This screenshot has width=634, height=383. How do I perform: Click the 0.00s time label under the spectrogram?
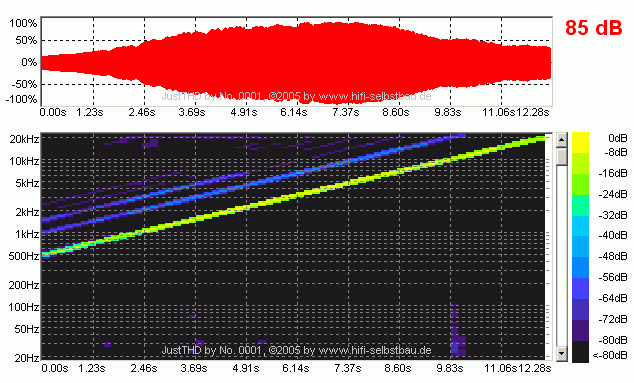pyautogui.click(x=55, y=368)
